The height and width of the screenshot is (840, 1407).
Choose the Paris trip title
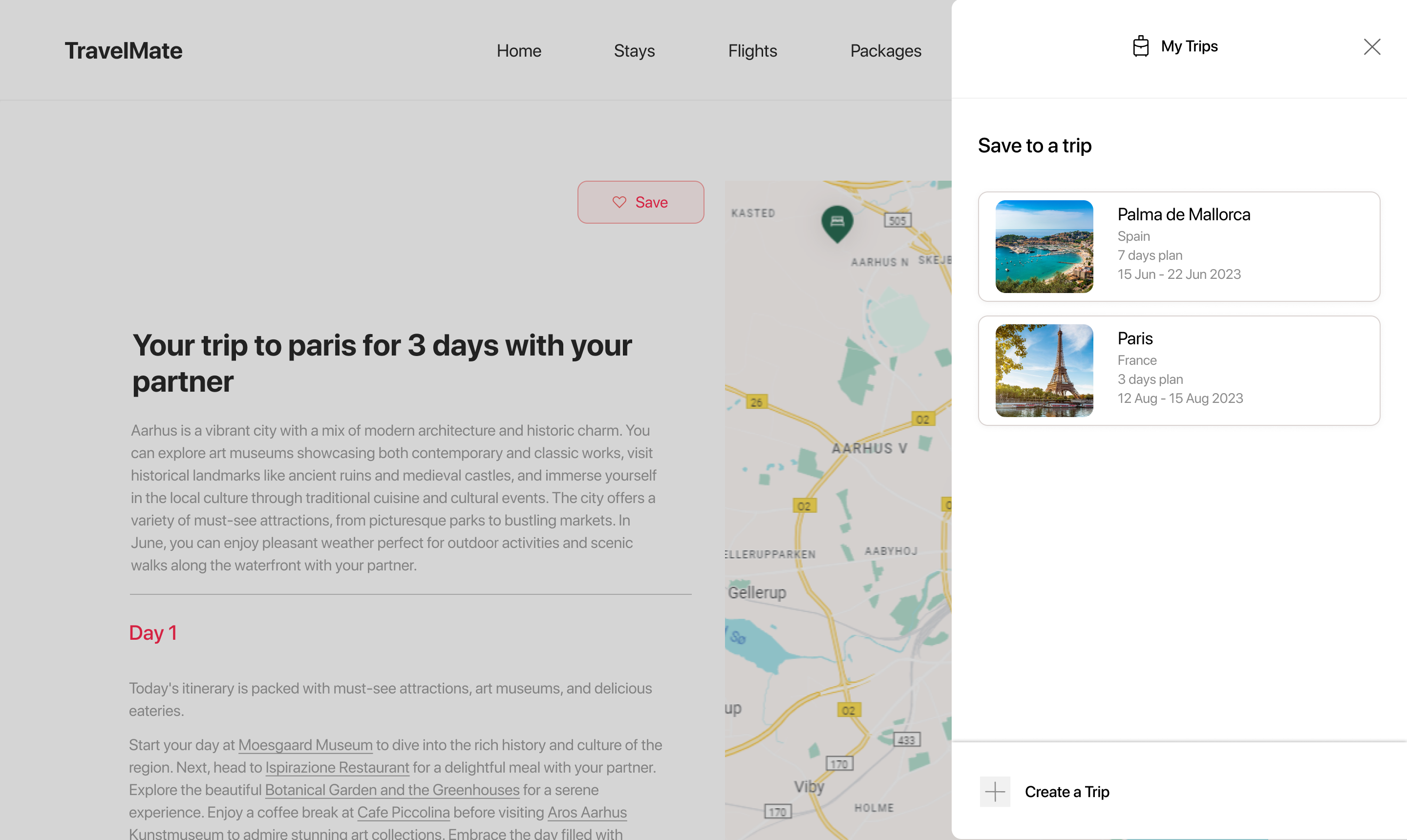click(1135, 338)
